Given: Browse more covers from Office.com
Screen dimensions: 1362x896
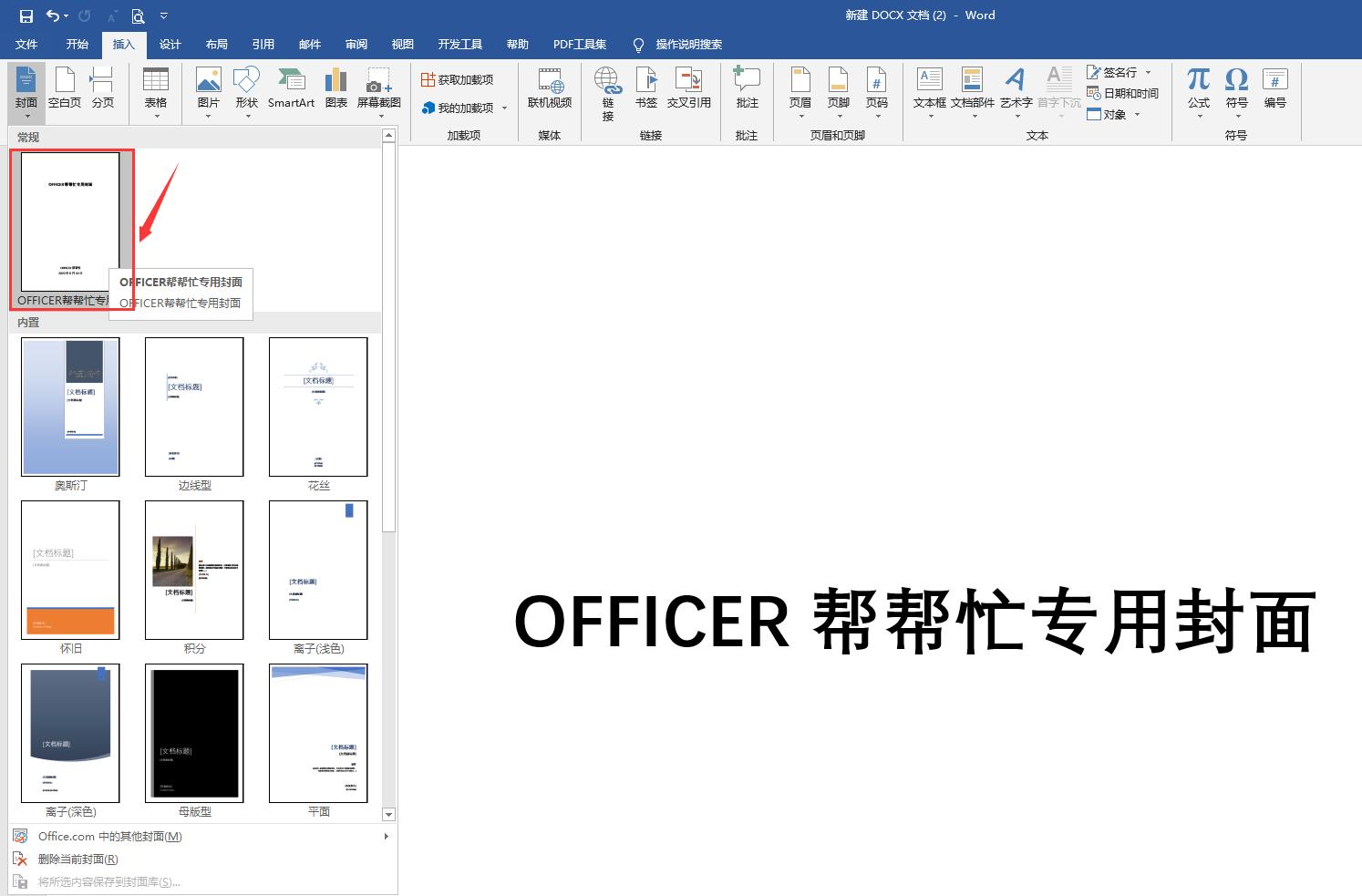Looking at the screenshot, I should tap(108, 836).
